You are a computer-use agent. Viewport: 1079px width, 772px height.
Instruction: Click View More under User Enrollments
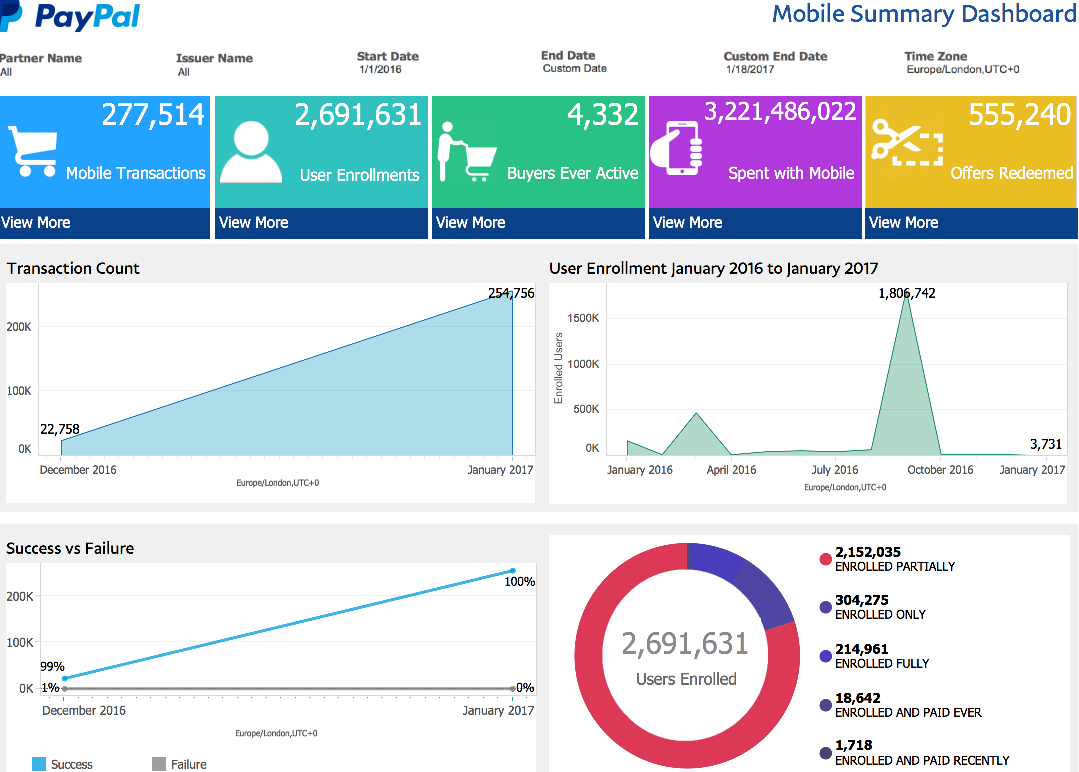253,223
